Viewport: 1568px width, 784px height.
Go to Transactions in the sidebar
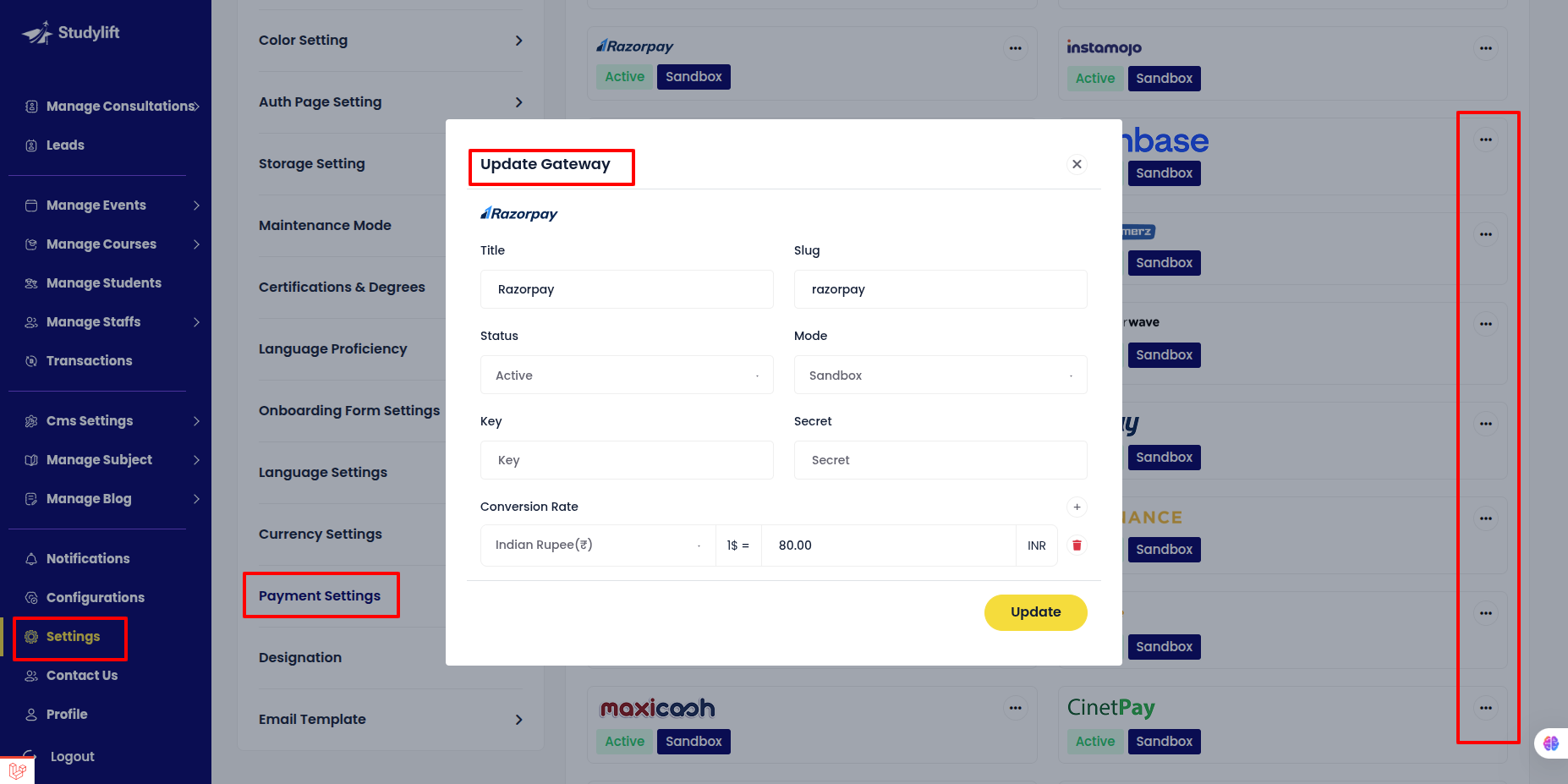[89, 361]
